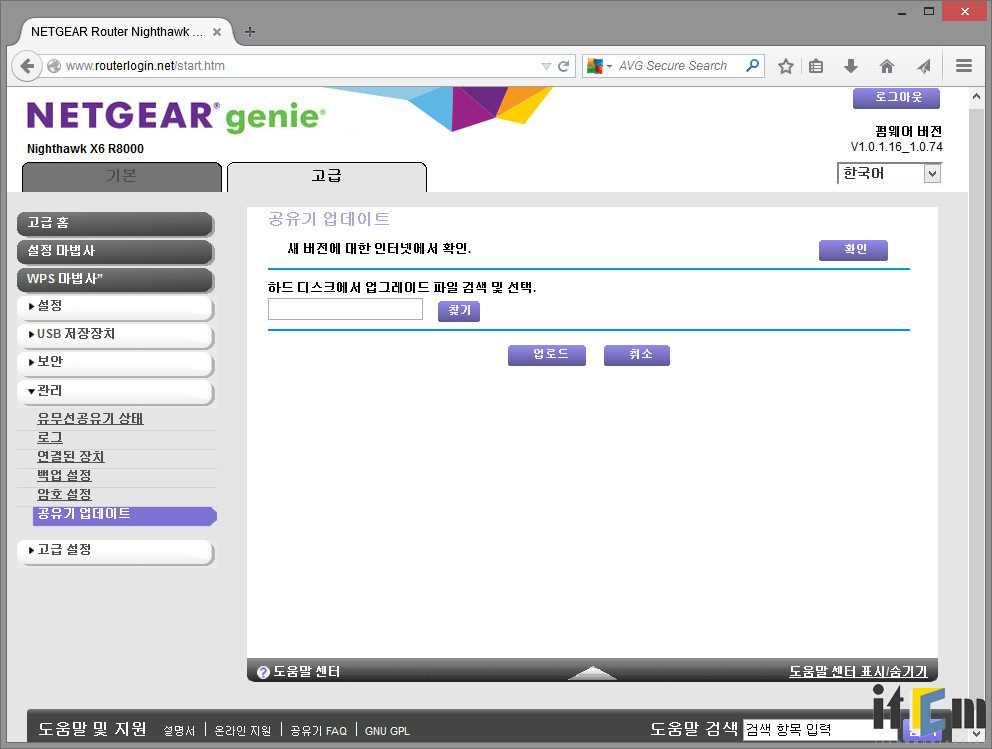The height and width of the screenshot is (749, 992).
Task: Open 설정 마법사 in the sidebar
Action: tap(116, 251)
